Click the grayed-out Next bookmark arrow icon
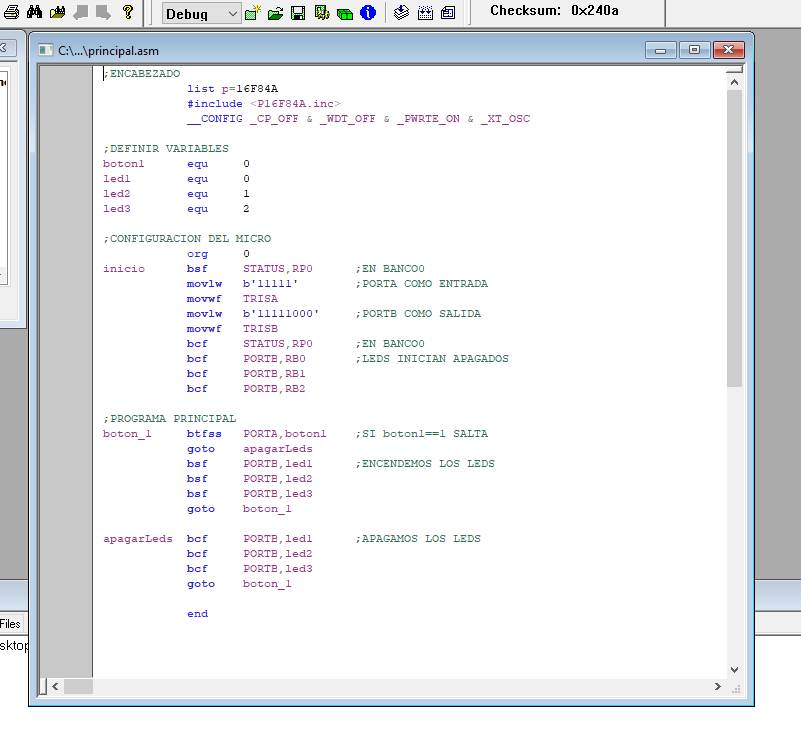801x745 pixels. pyautogui.click(x=103, y=12)
